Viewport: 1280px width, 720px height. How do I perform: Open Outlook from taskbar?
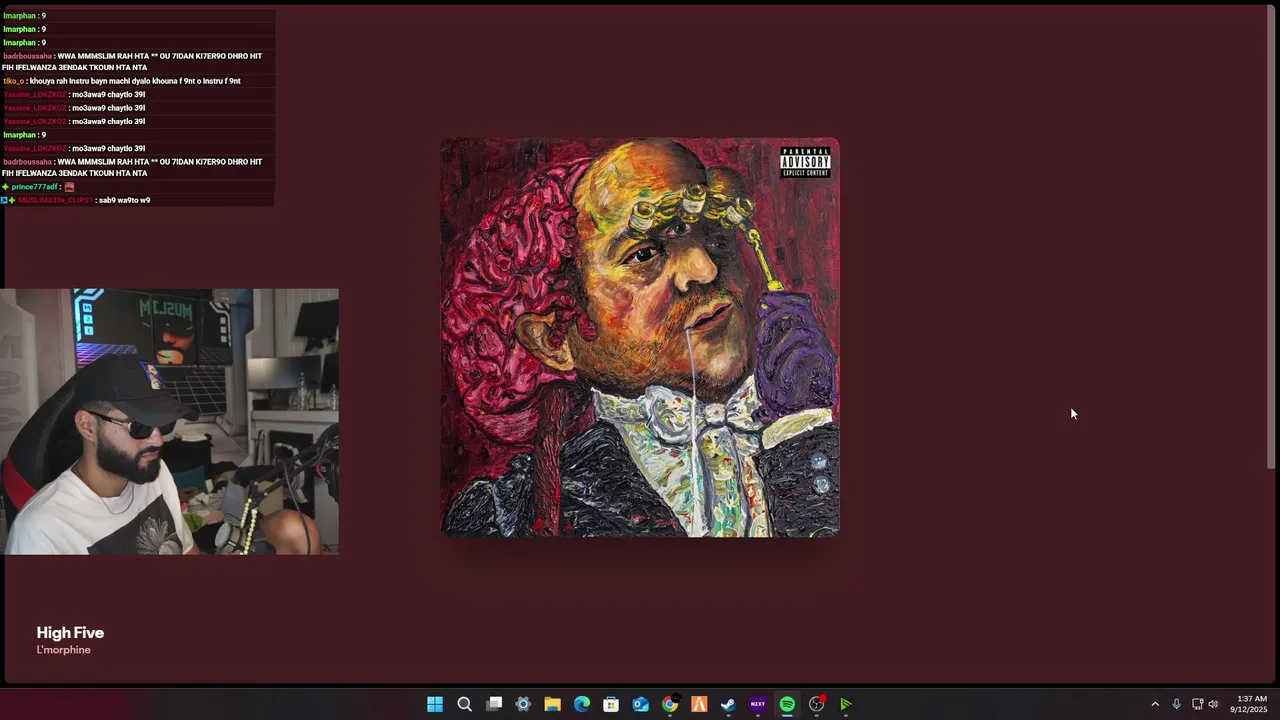coord(640,704)
